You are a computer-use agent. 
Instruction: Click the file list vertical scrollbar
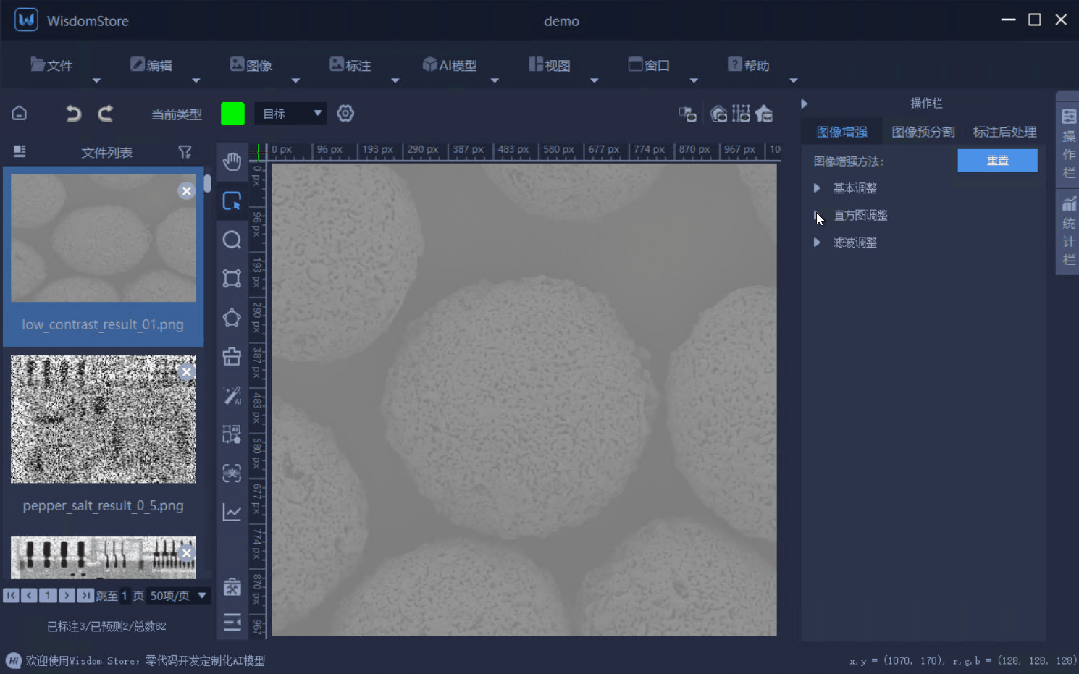tap(207, 183)
